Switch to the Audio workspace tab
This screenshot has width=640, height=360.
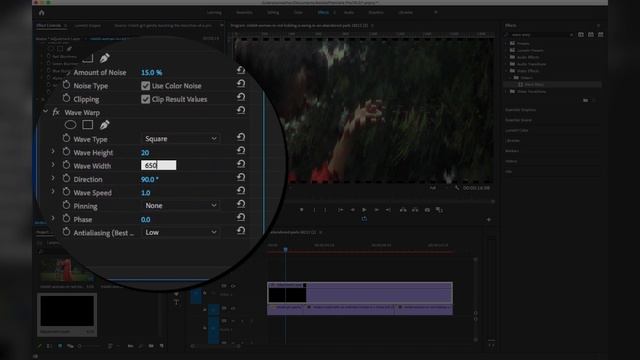coord(349,13)
